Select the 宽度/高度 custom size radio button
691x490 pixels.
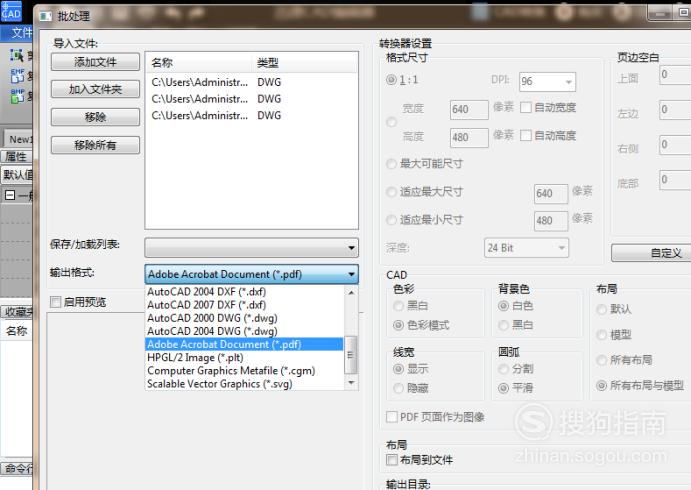(x=391, y=122)
